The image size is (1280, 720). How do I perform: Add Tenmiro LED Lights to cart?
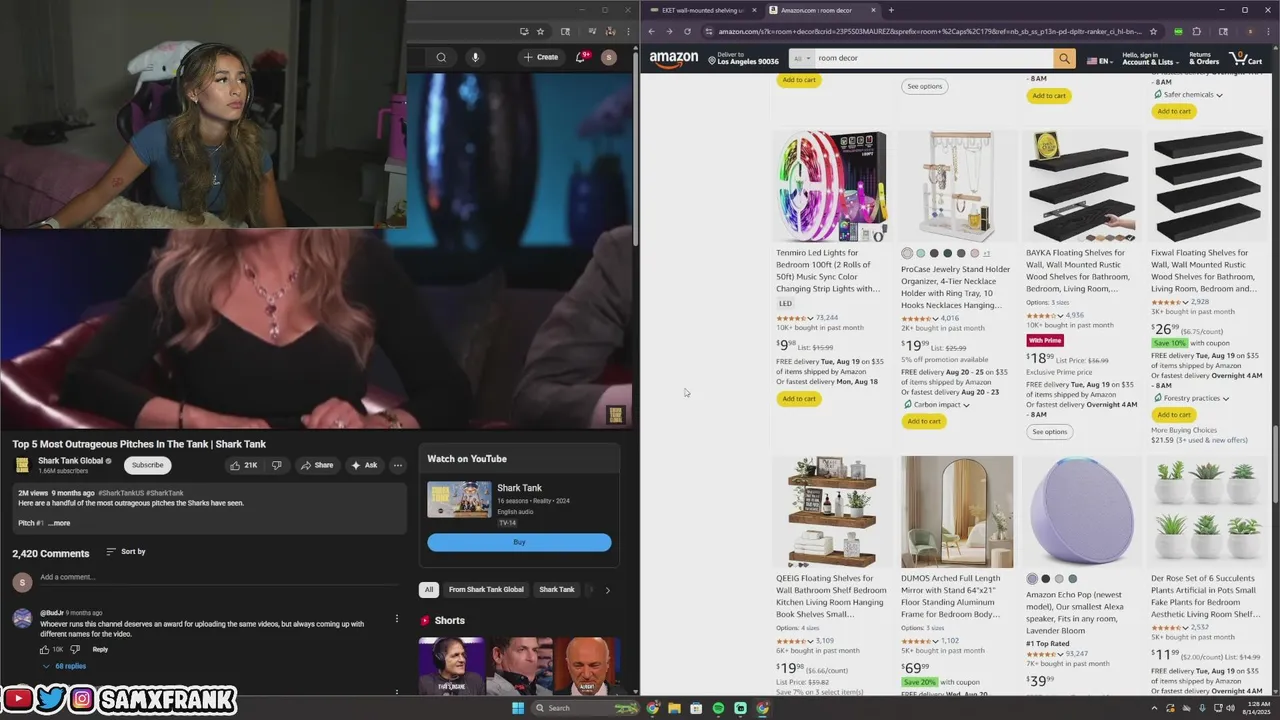click(x=799, y=398)
